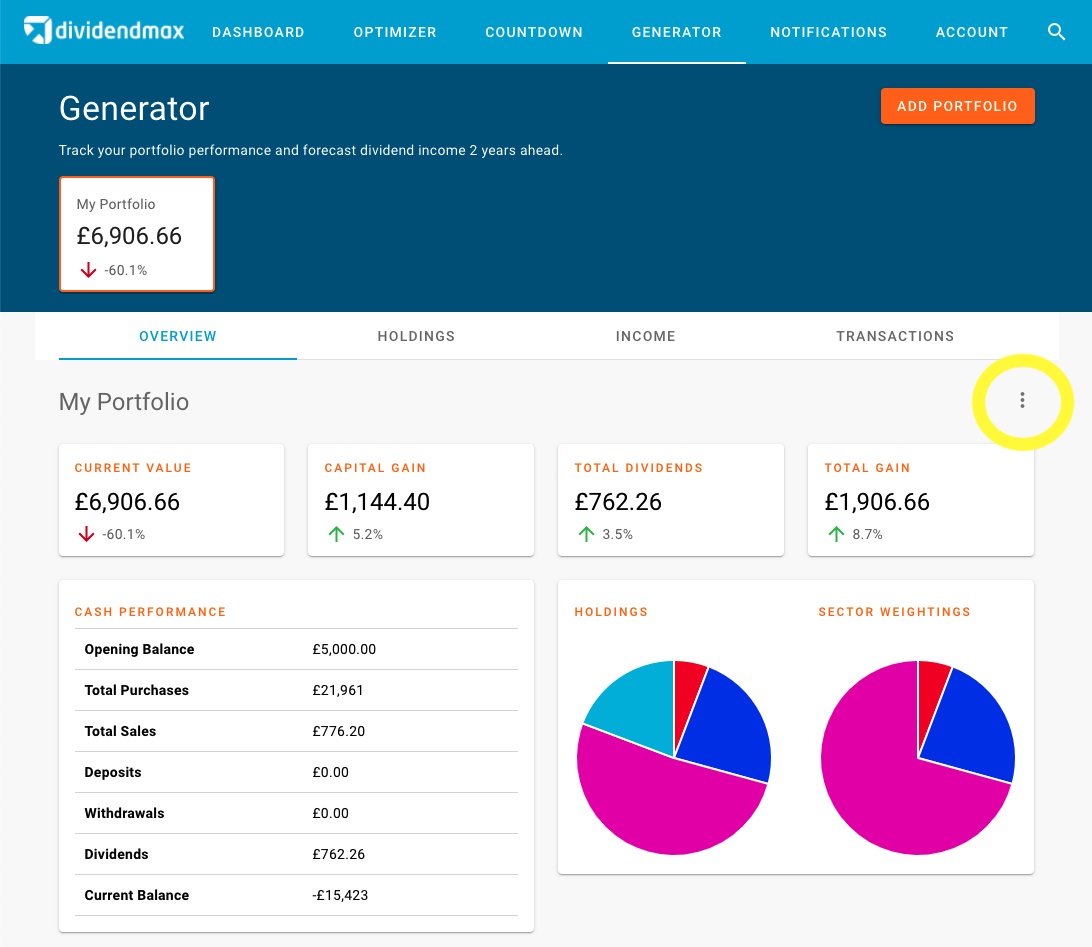Select Generator in the top navigation

coord(677,32)
